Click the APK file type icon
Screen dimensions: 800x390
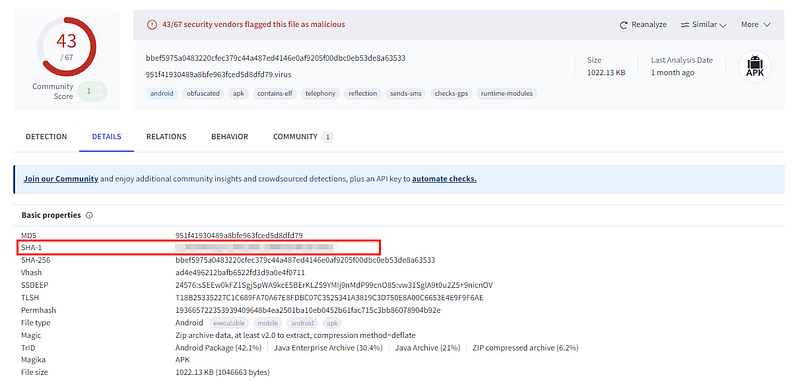(755, 67)
